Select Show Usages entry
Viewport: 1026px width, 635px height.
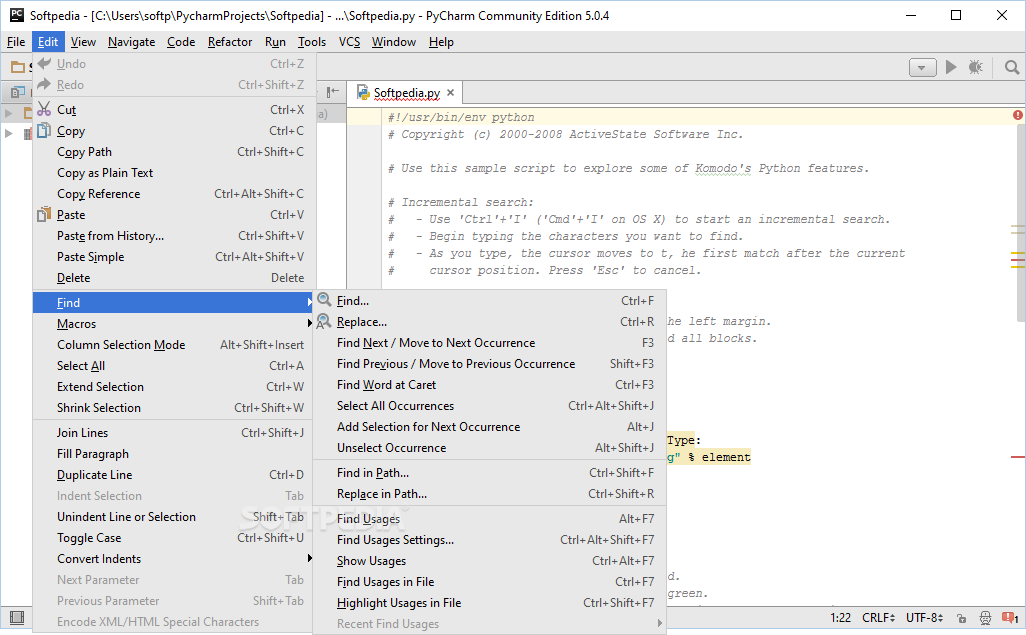[489, 560]
